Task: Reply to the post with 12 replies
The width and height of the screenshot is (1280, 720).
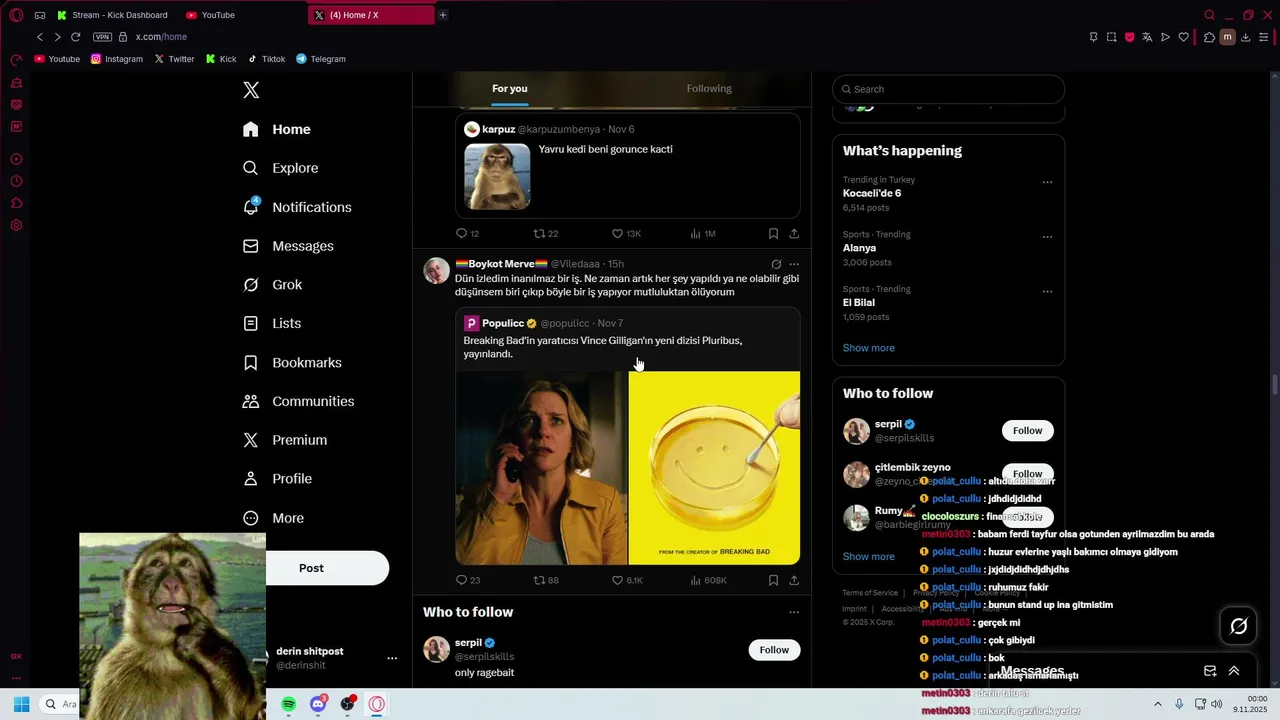Action: click(467, 234)
